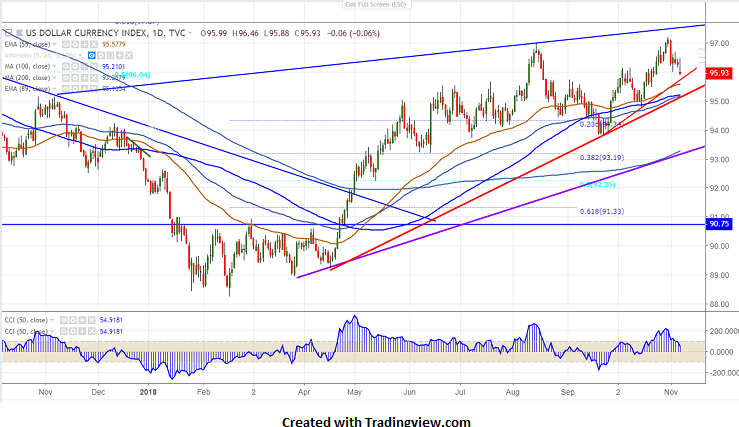Image resolution: width=739 pixels, height=427 pixels.
Task: Open settings for Ichimoku indicator
Action: pos(101,56)
